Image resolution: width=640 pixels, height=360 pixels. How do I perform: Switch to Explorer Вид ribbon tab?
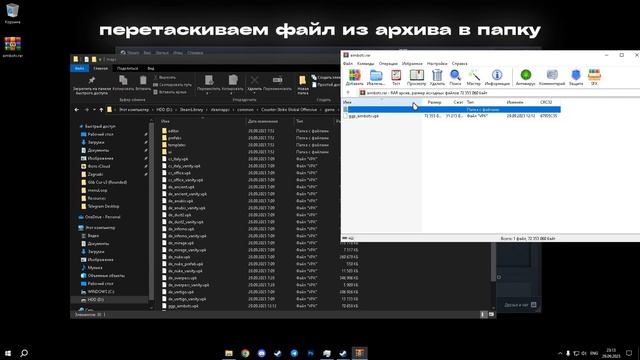tap(151, 68)
